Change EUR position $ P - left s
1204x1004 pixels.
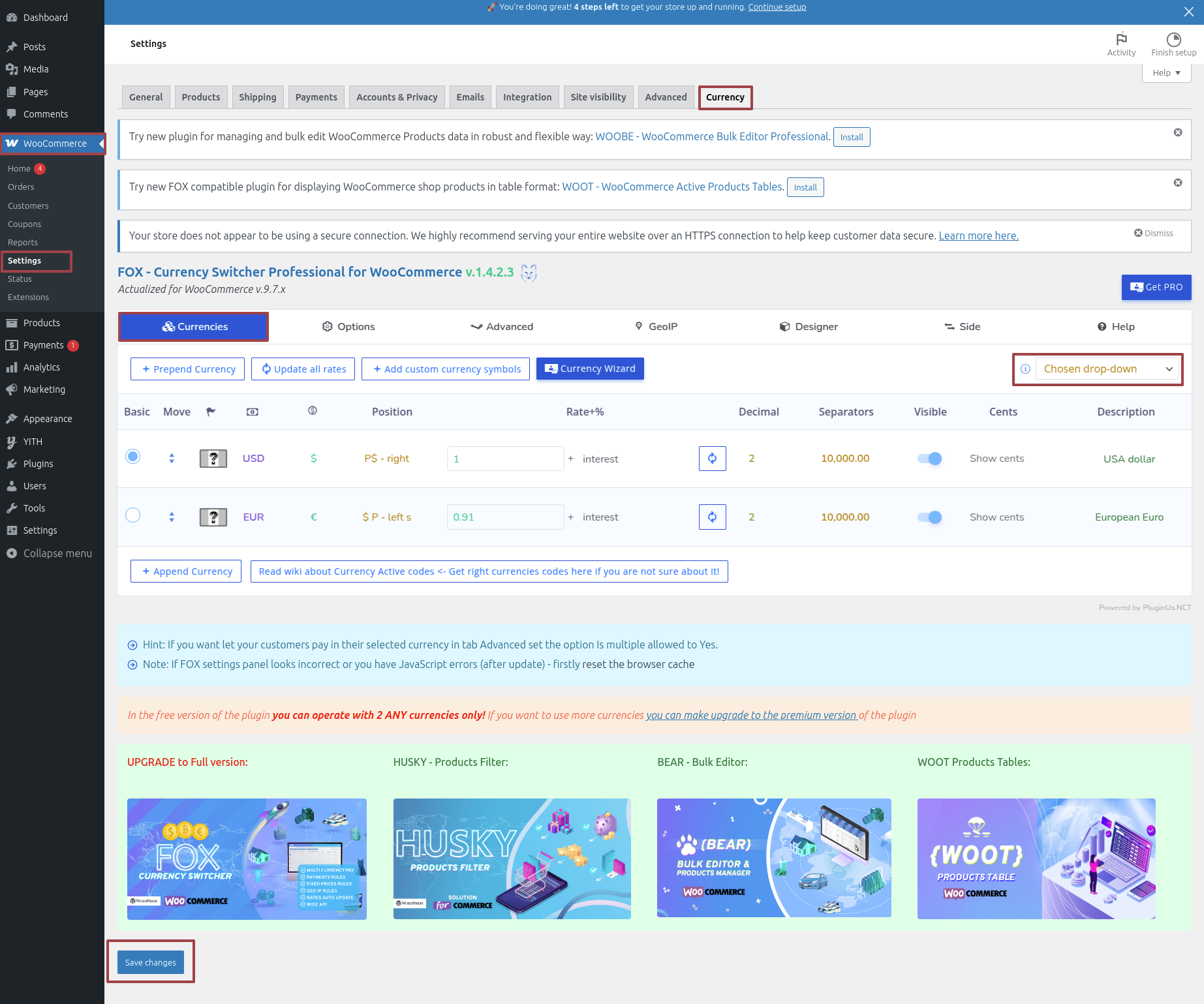coord(387,517)
